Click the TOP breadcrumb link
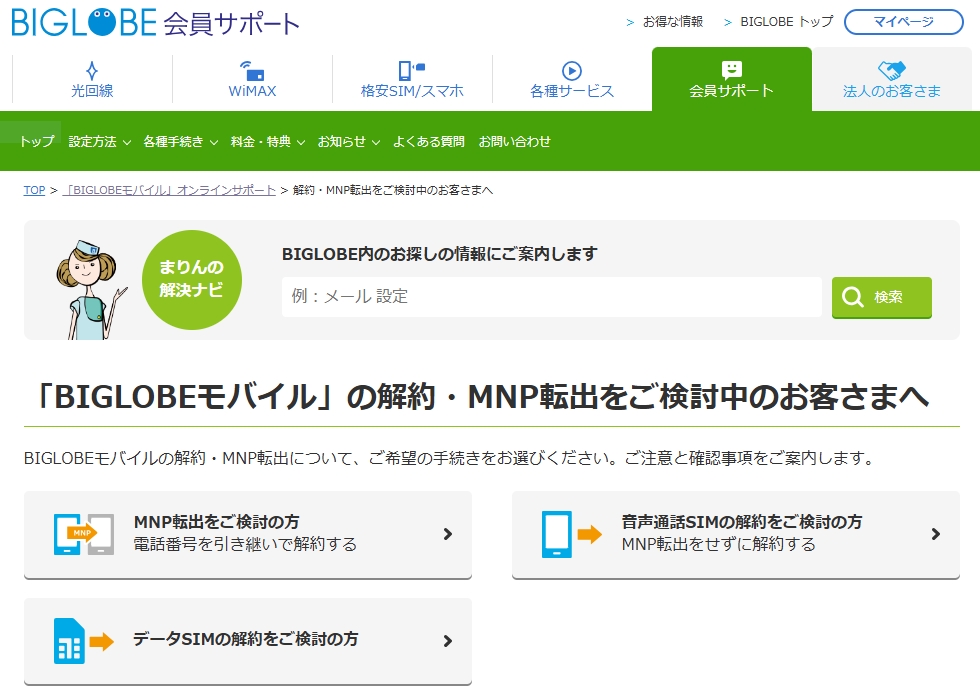 pos(34,190)
